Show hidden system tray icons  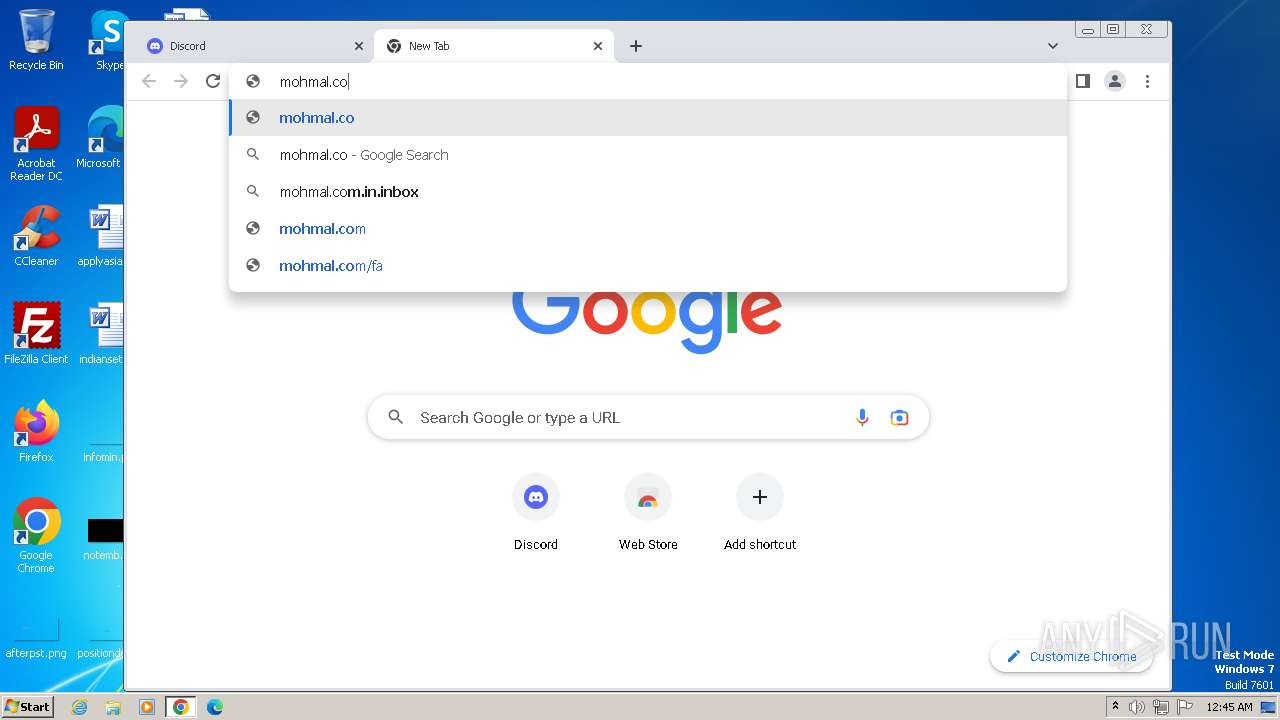pyautogui.click(x=1115, y=707)
